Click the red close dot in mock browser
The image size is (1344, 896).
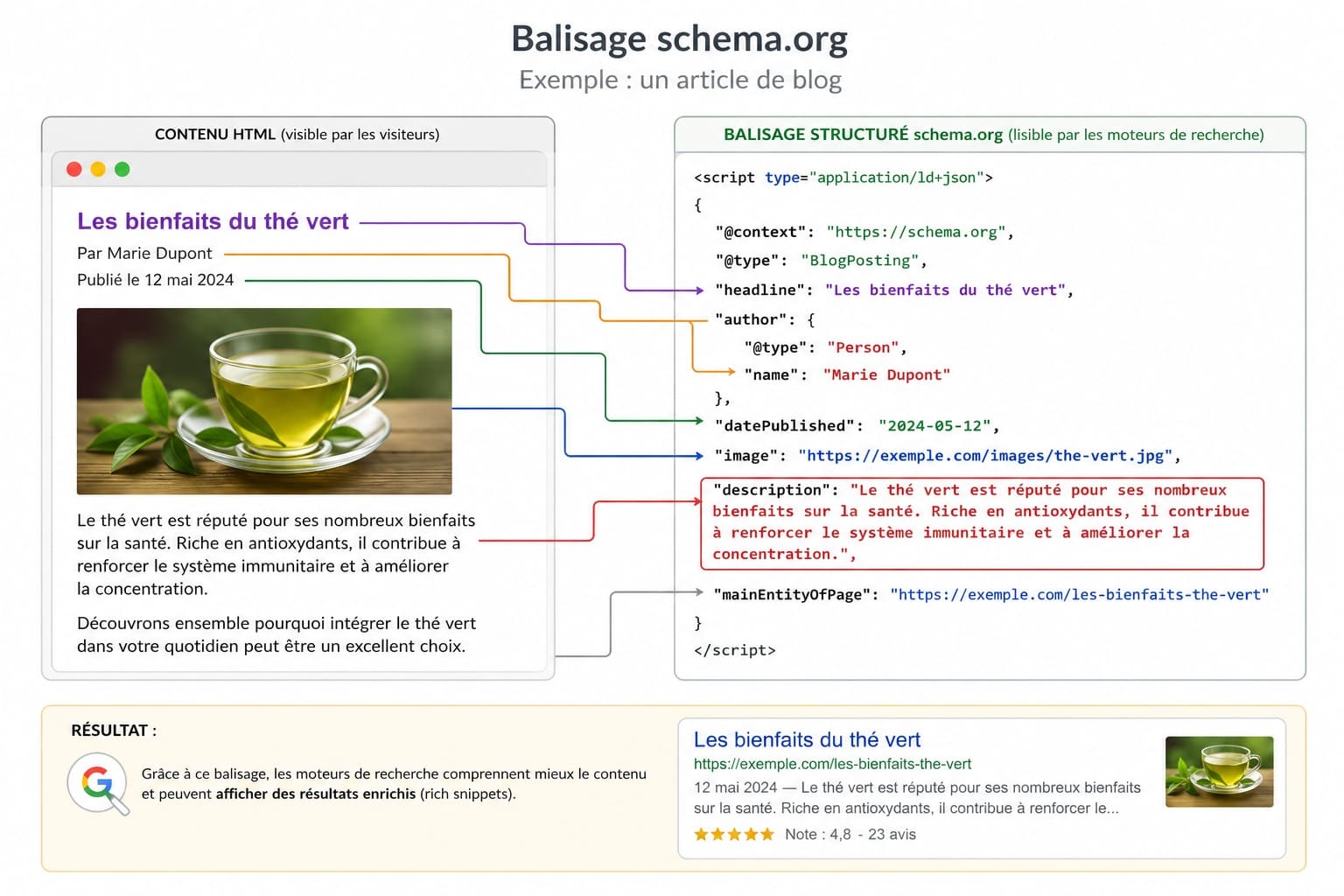pos(74,169)
